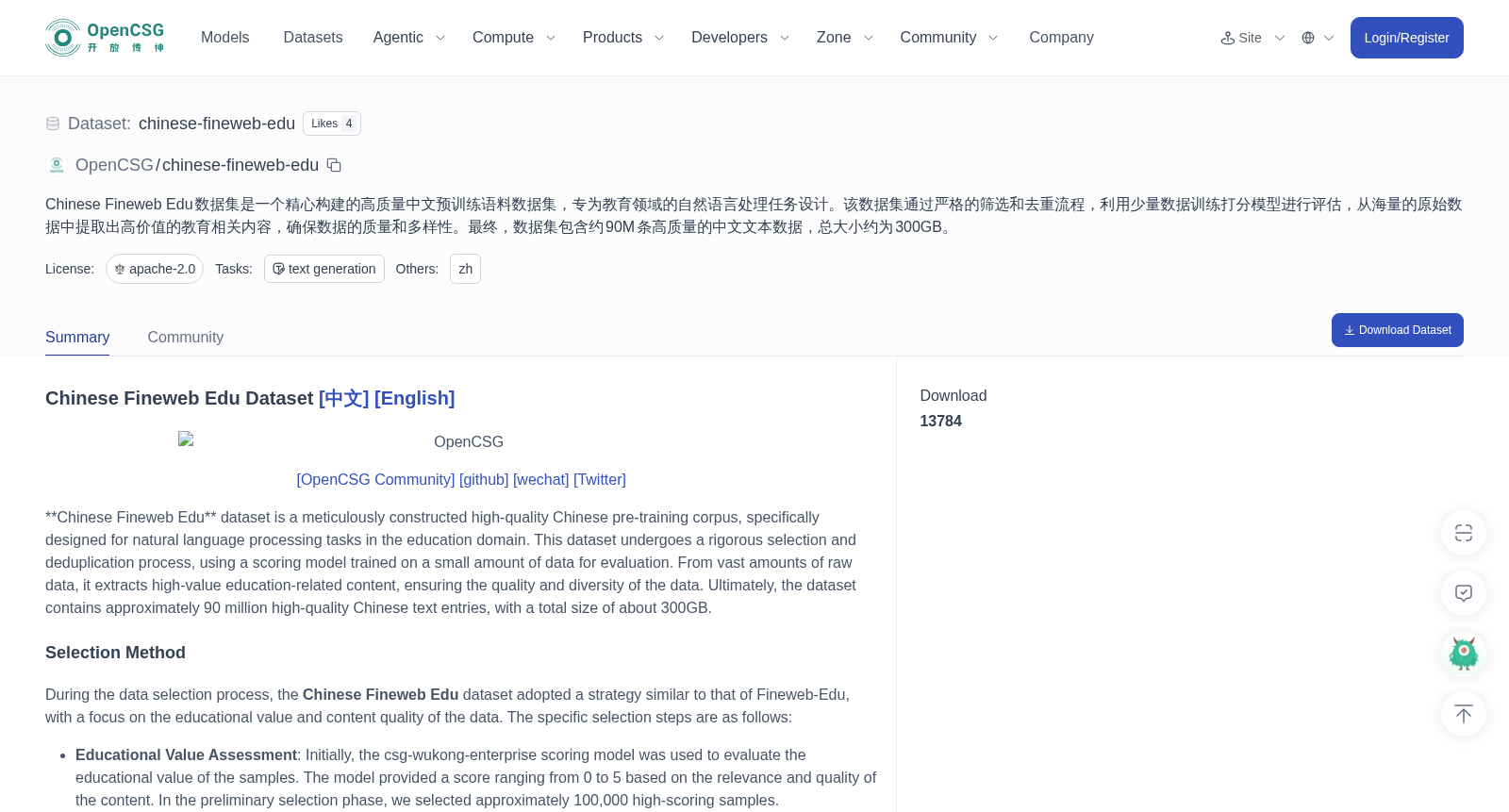Expand the Compute menu

point(514,38)
